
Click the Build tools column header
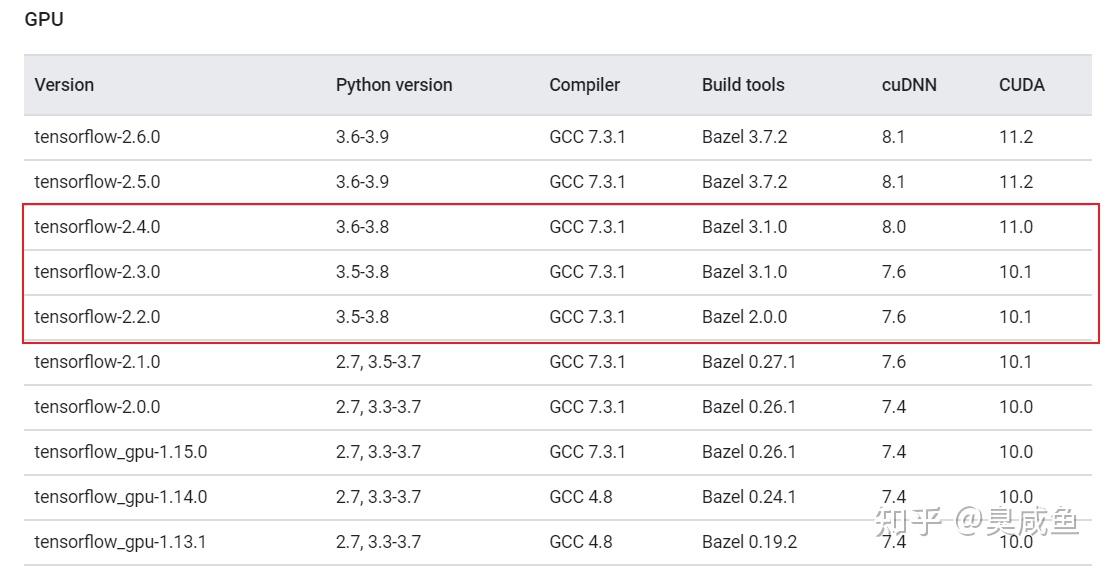[x=743, y=85]
